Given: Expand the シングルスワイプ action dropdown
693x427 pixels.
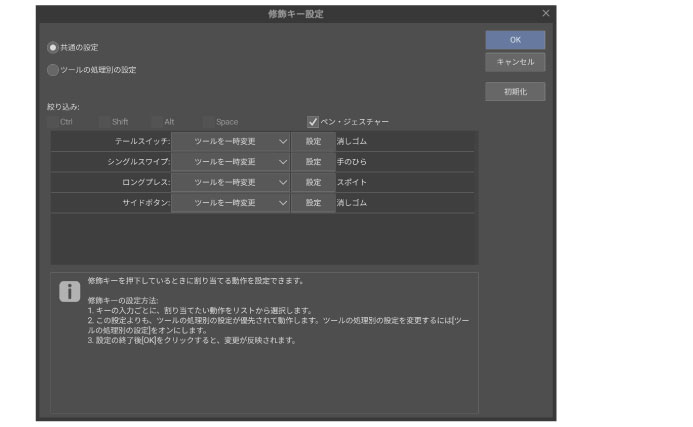Looking at the screenshot, I should point(231,162).
